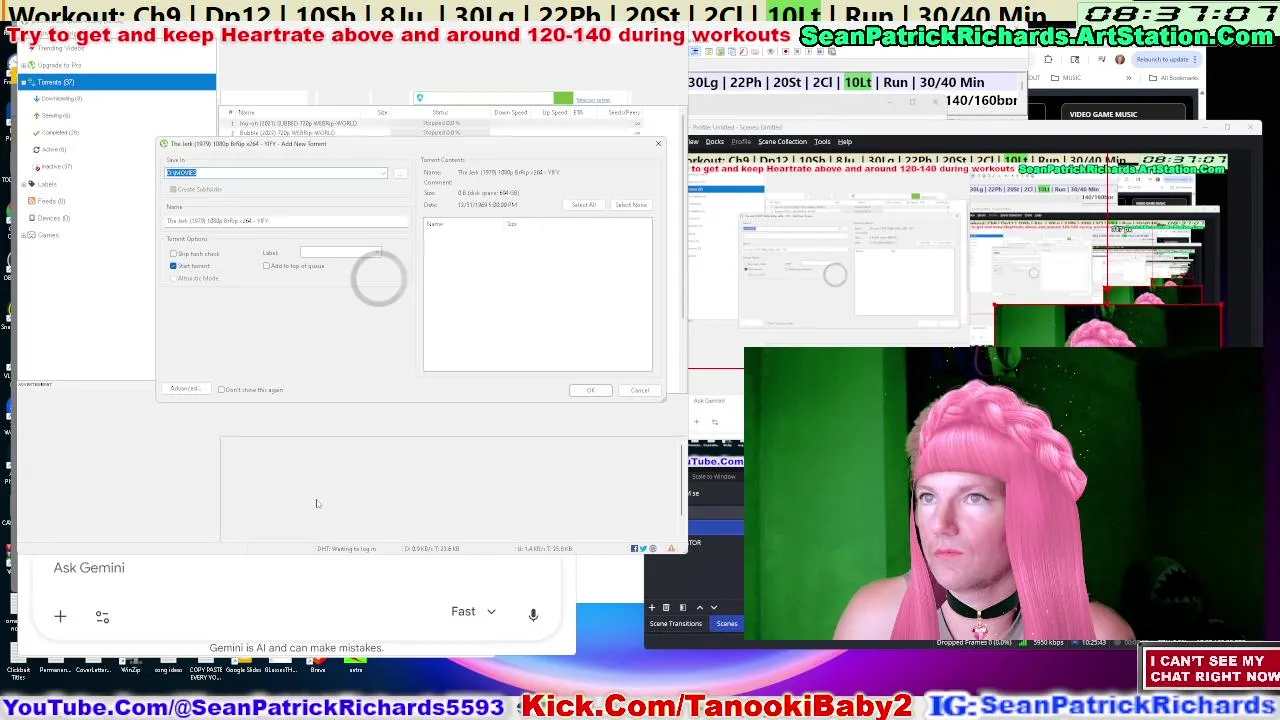Click the Gemini plus add-file icon

click(60, 617)
